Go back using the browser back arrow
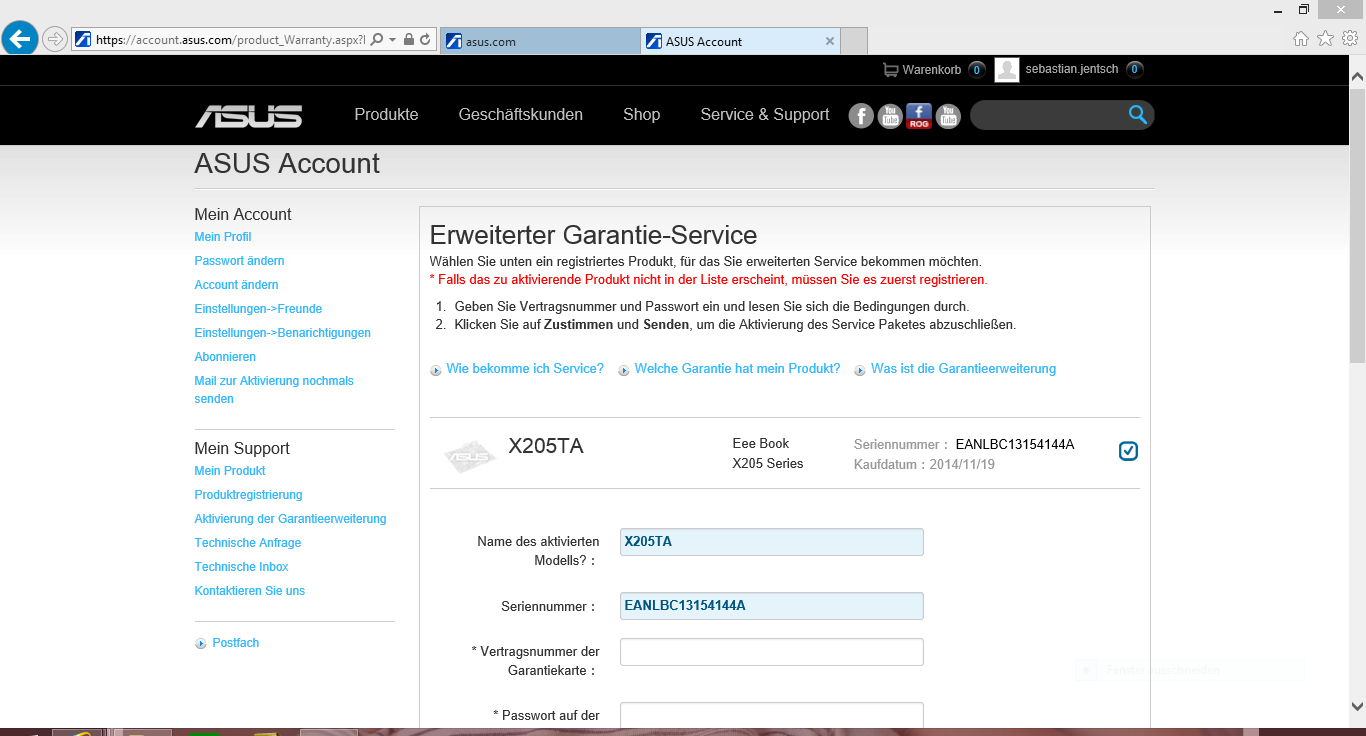 (x=20, y=39)
